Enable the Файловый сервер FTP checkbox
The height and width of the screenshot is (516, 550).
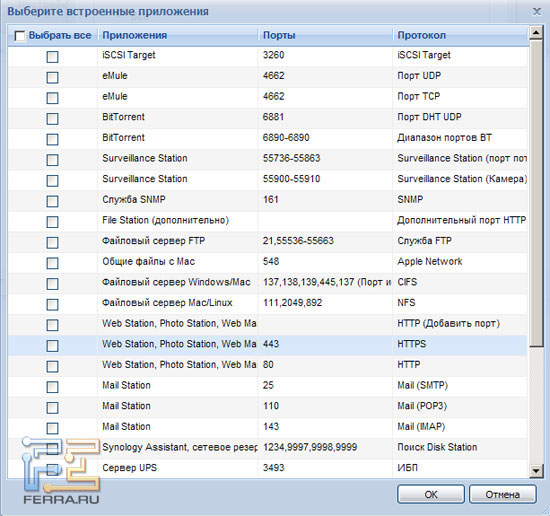(x=52, y=243)
